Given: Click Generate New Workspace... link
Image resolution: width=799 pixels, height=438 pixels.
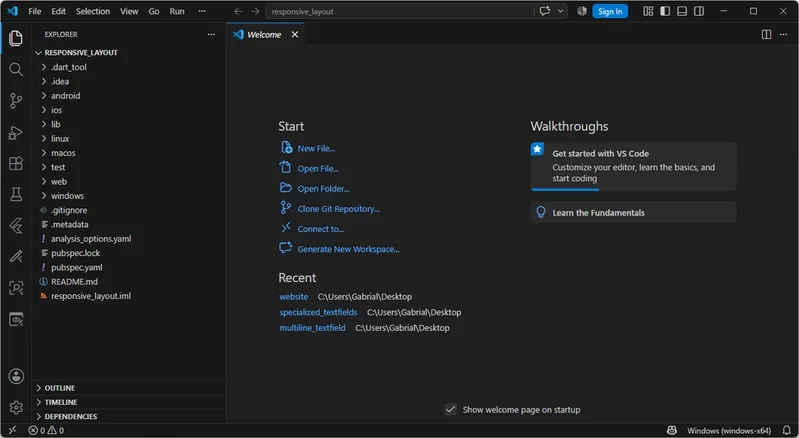Looking at the screenshot, I should (x=348, y=249).
